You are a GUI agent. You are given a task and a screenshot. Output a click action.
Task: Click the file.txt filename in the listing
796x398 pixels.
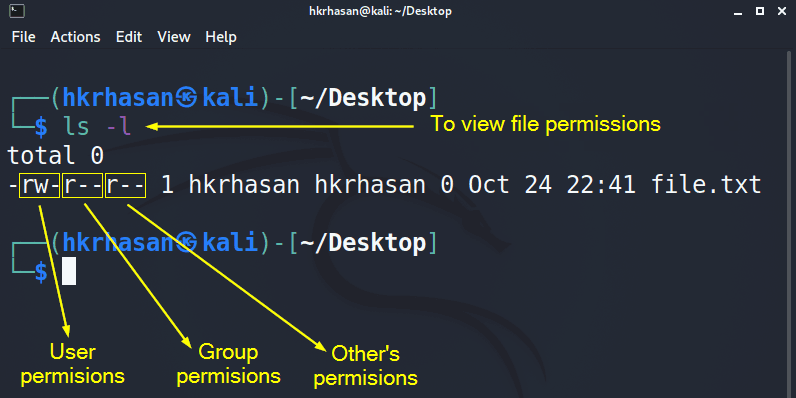[x=706, y=185]
